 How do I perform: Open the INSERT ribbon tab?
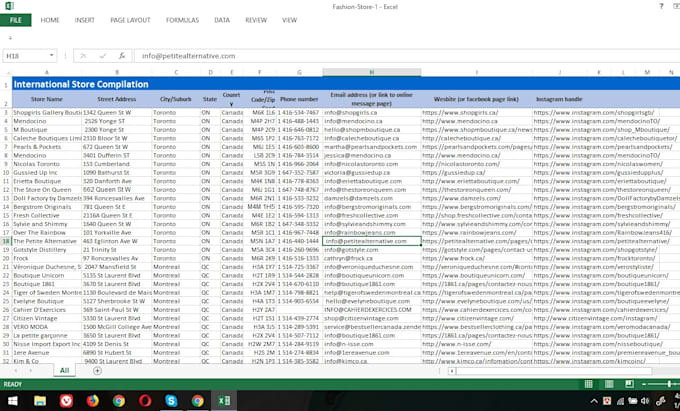85,20
